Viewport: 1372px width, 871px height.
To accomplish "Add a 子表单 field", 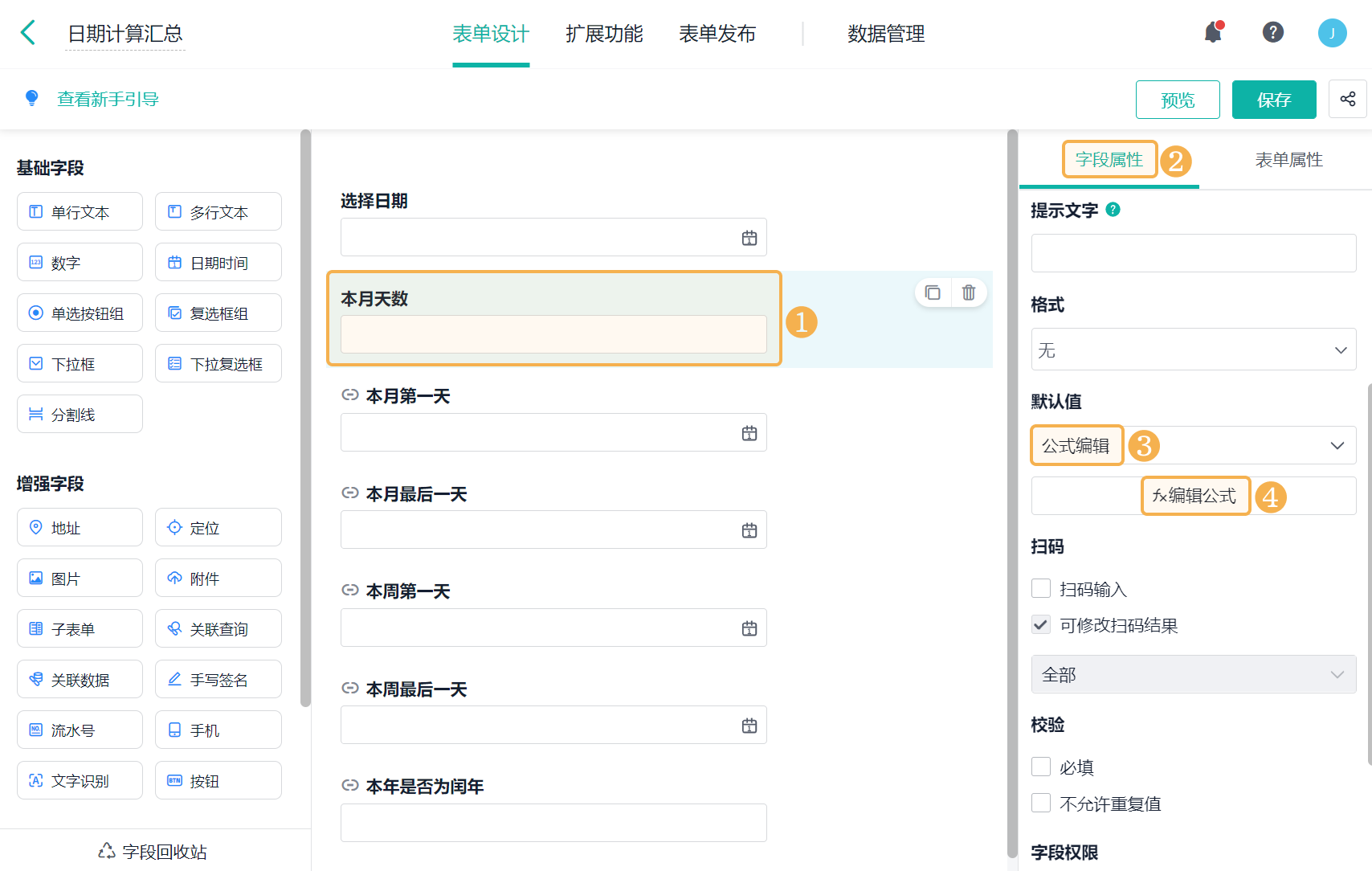I will tap(80, 628).
